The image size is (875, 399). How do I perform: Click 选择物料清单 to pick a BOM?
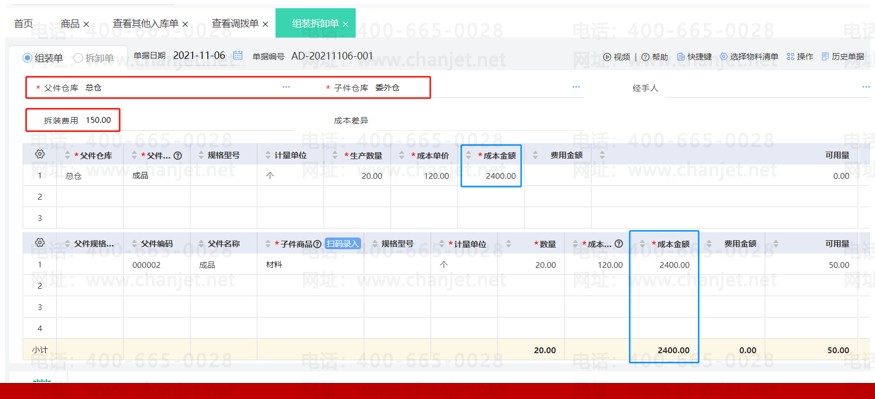point(748,57)
